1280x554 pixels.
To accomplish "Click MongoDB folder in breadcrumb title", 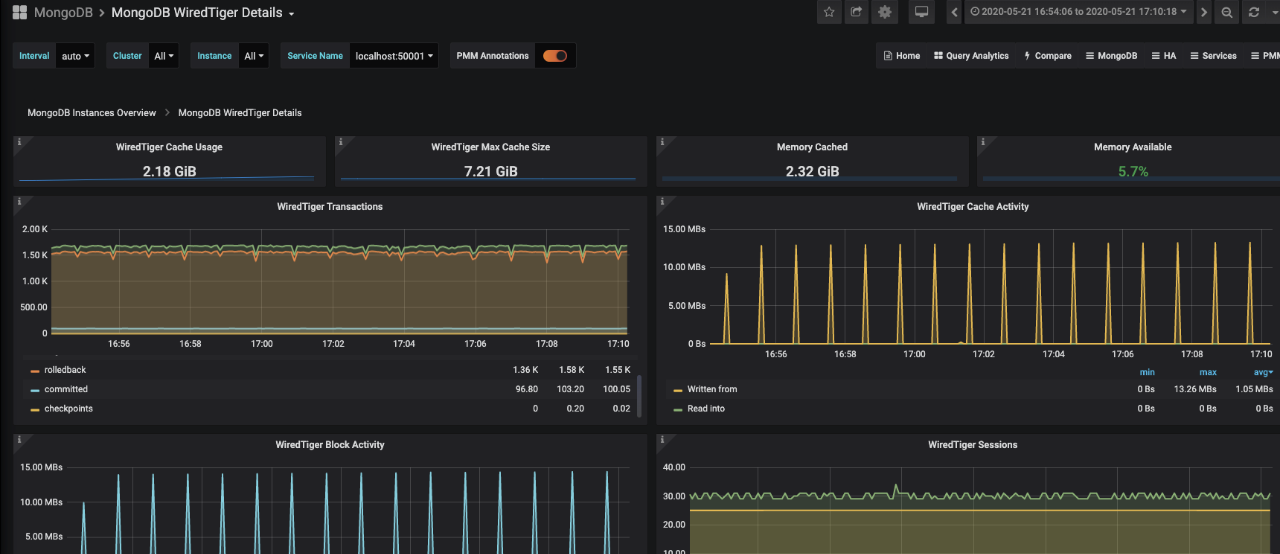I will tap(65, 13).
